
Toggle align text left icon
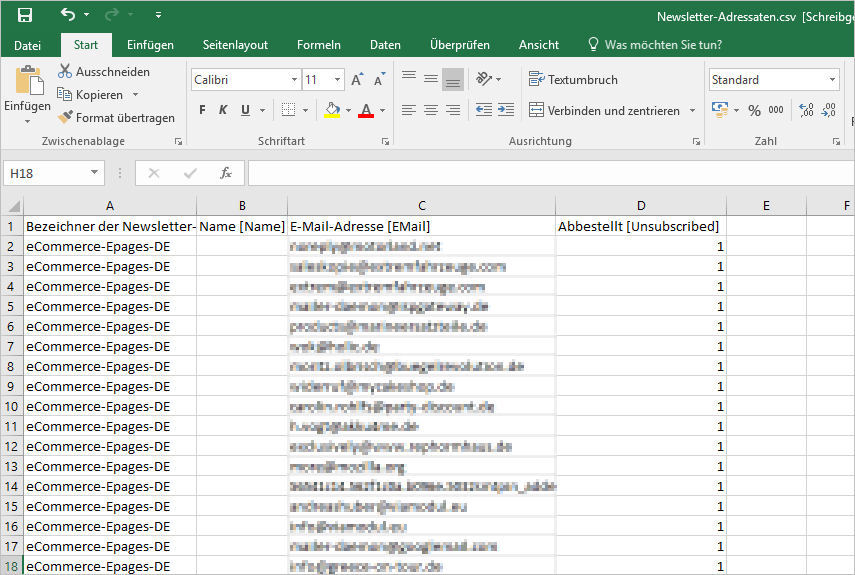coord(409,110)
